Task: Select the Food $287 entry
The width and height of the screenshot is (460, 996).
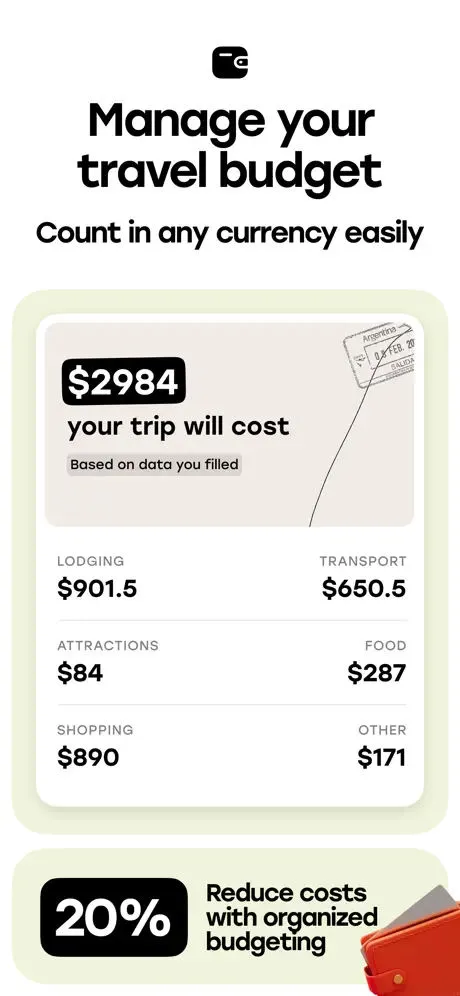Action: (377, 663)
